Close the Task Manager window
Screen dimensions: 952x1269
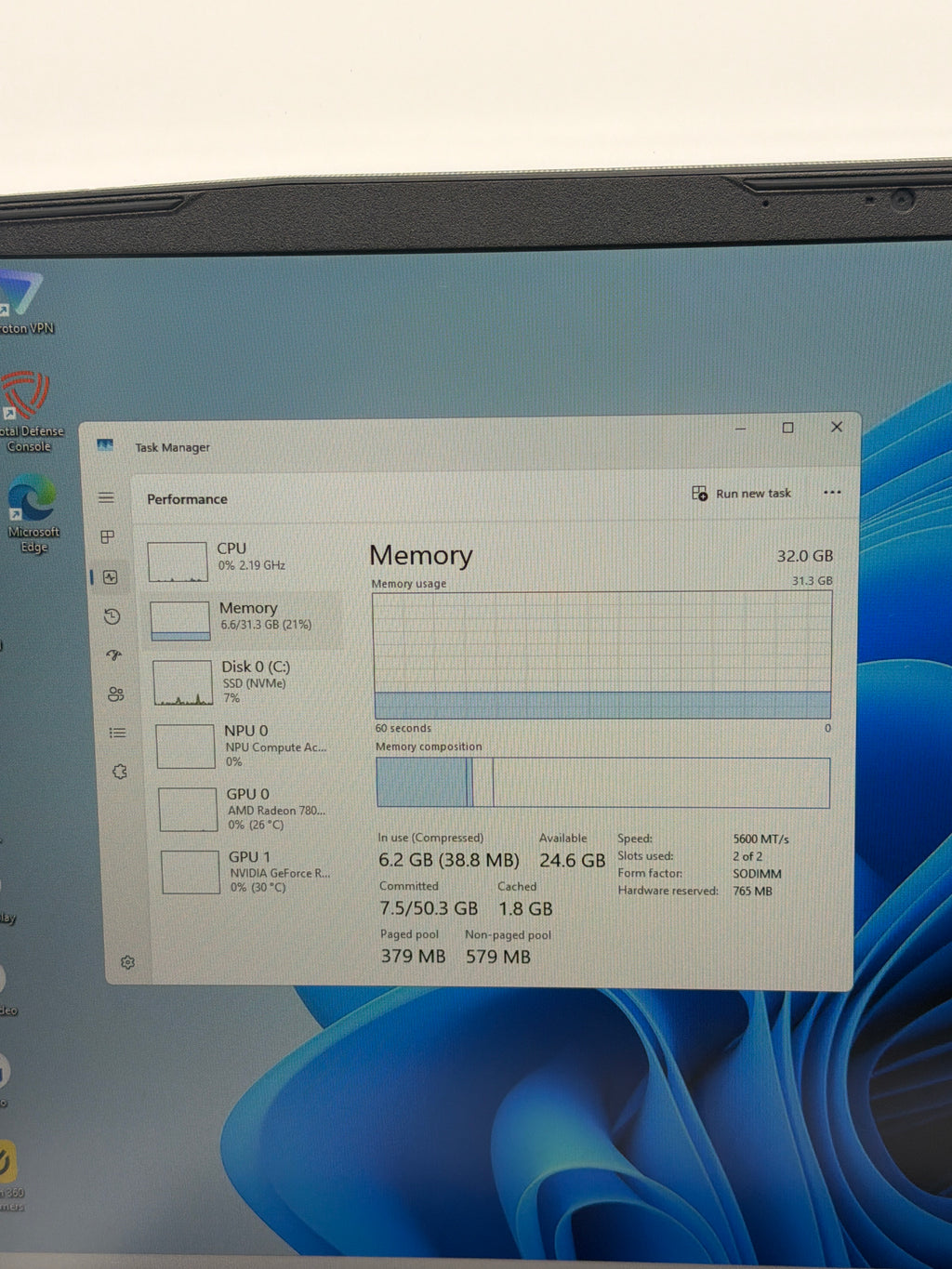837,427
